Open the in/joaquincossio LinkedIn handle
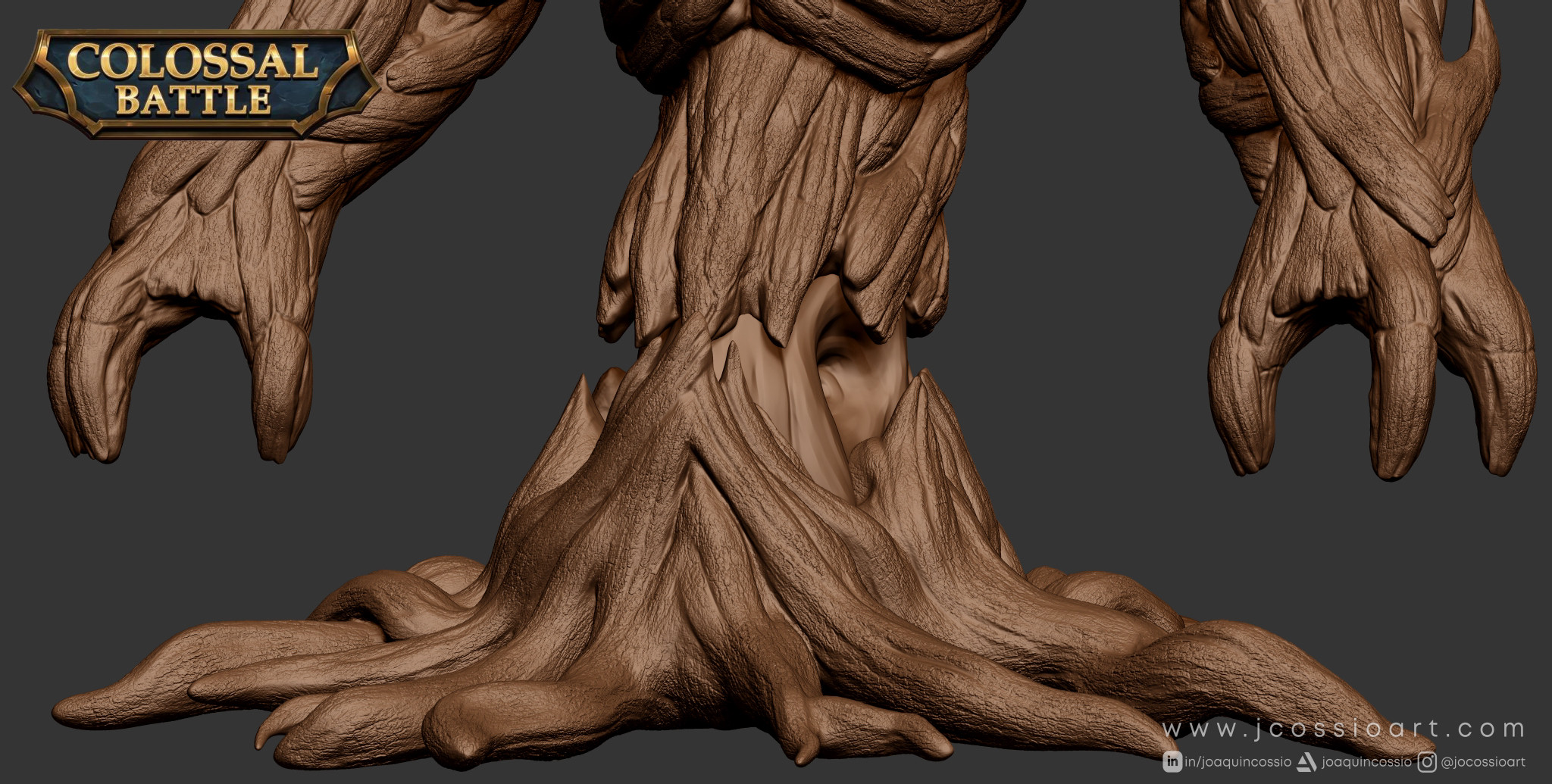Screen dimensions: 1552x784 1238,762
